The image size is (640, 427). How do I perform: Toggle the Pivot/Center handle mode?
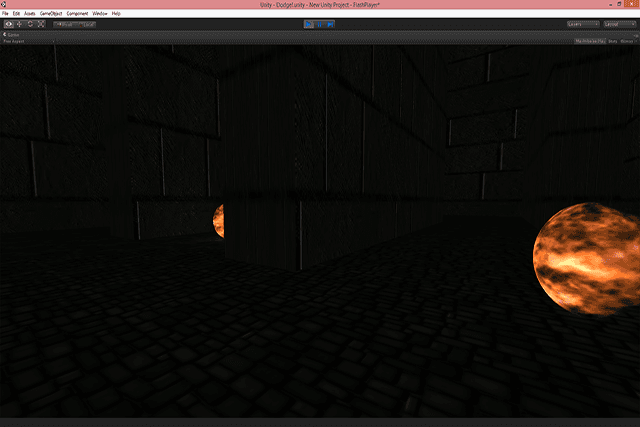point(65,23)
